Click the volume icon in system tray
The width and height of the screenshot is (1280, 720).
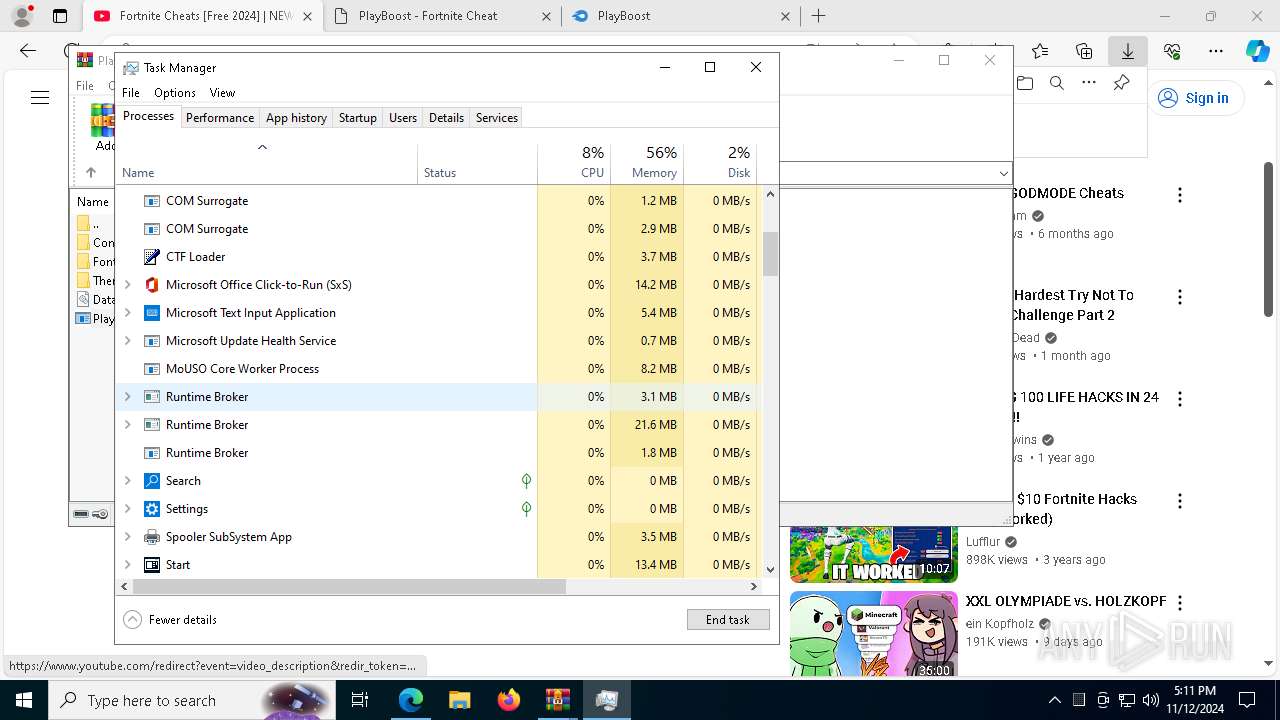(x=1151, y=700)
